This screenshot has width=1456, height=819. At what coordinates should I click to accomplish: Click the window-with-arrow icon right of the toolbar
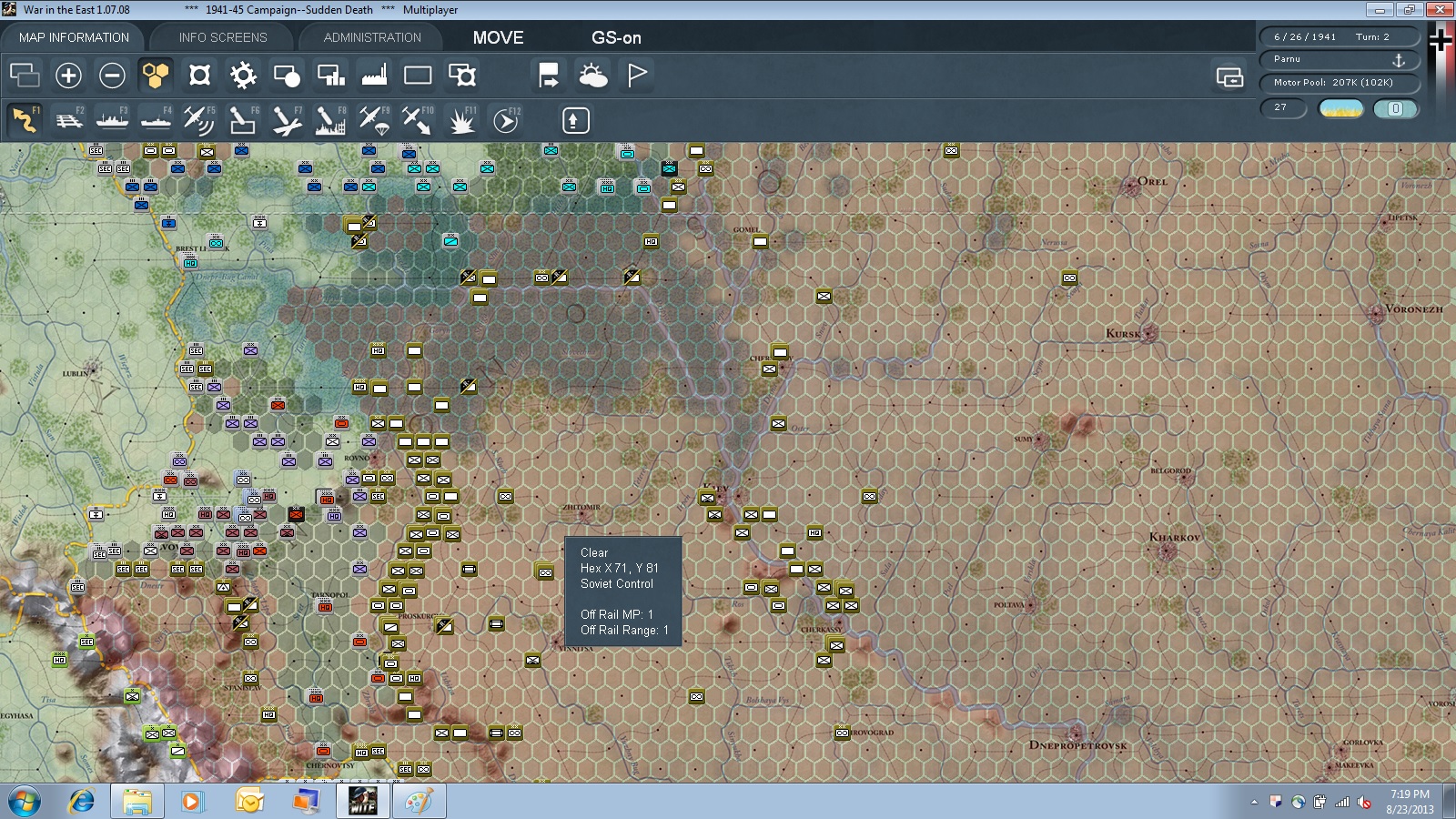click(x=1229, y=76)
